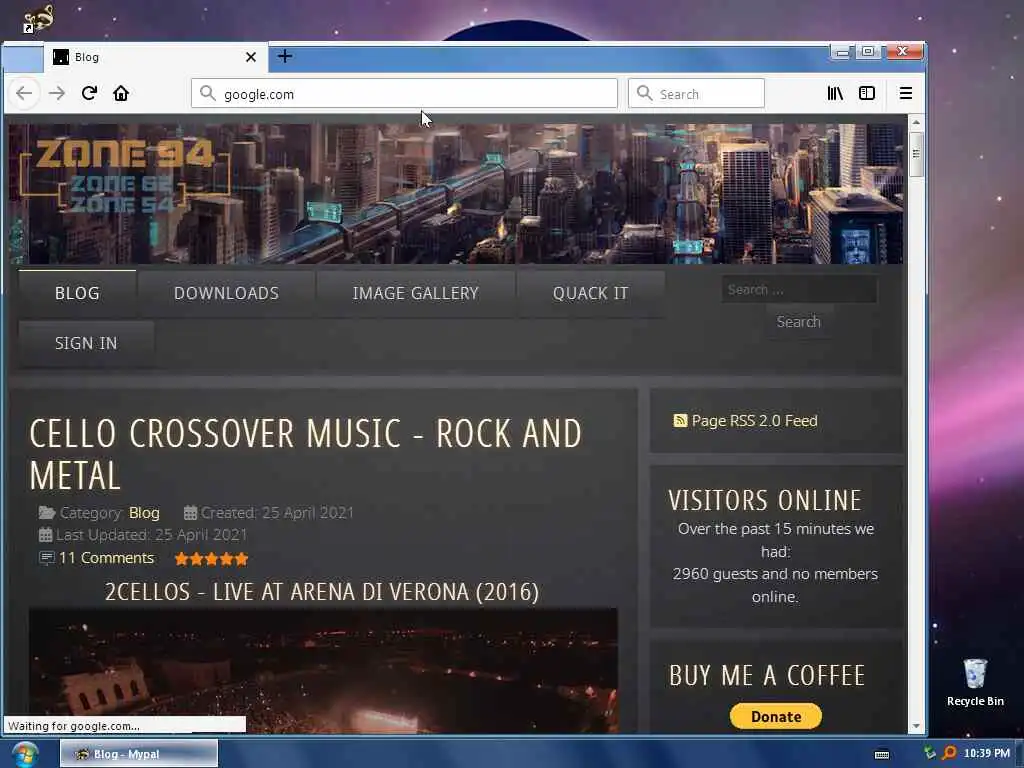
Task: Open the Library bookmarks icon
Action: (x=835, y=93)
